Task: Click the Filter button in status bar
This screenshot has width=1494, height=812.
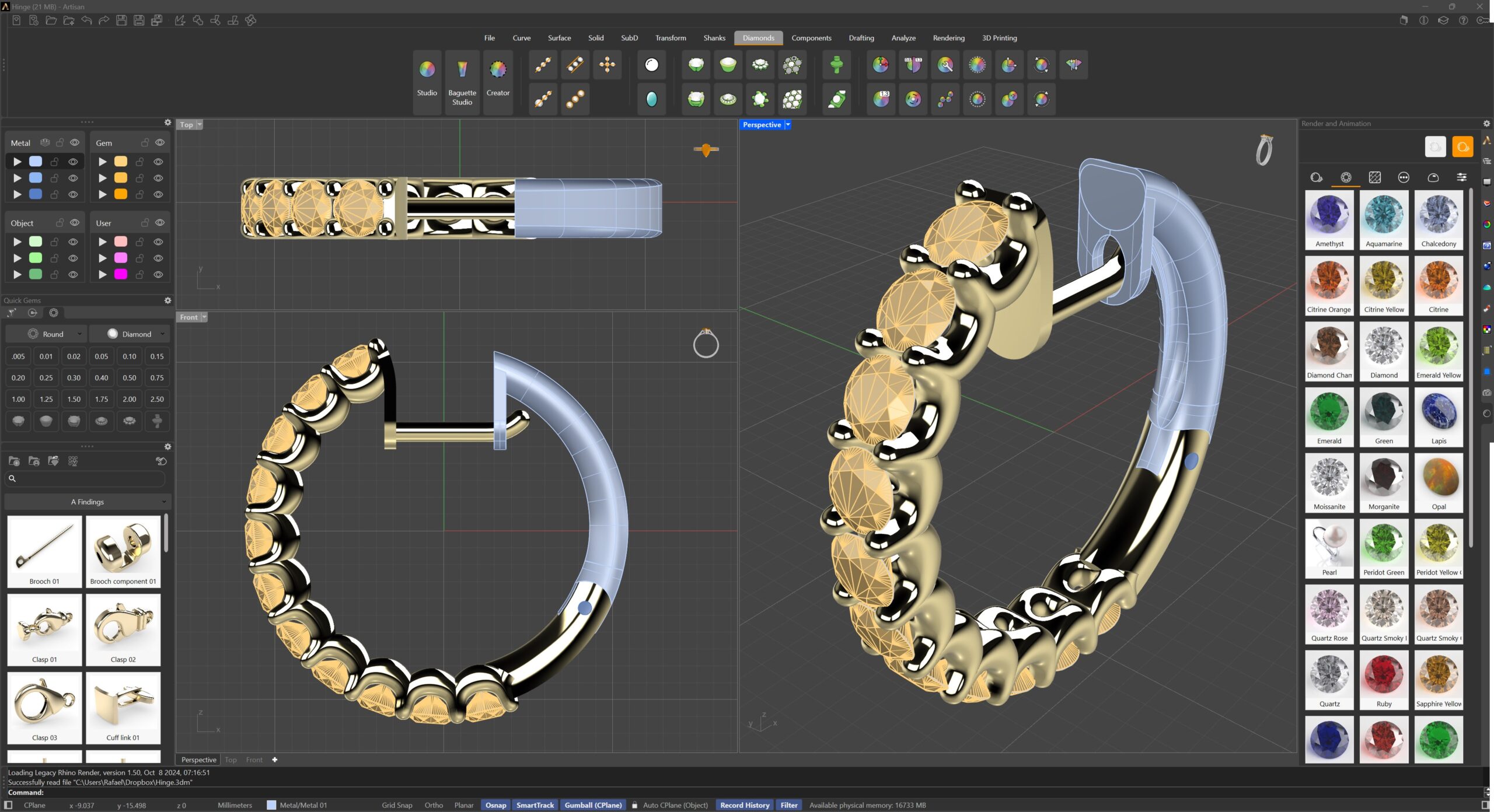Action: 789,805
